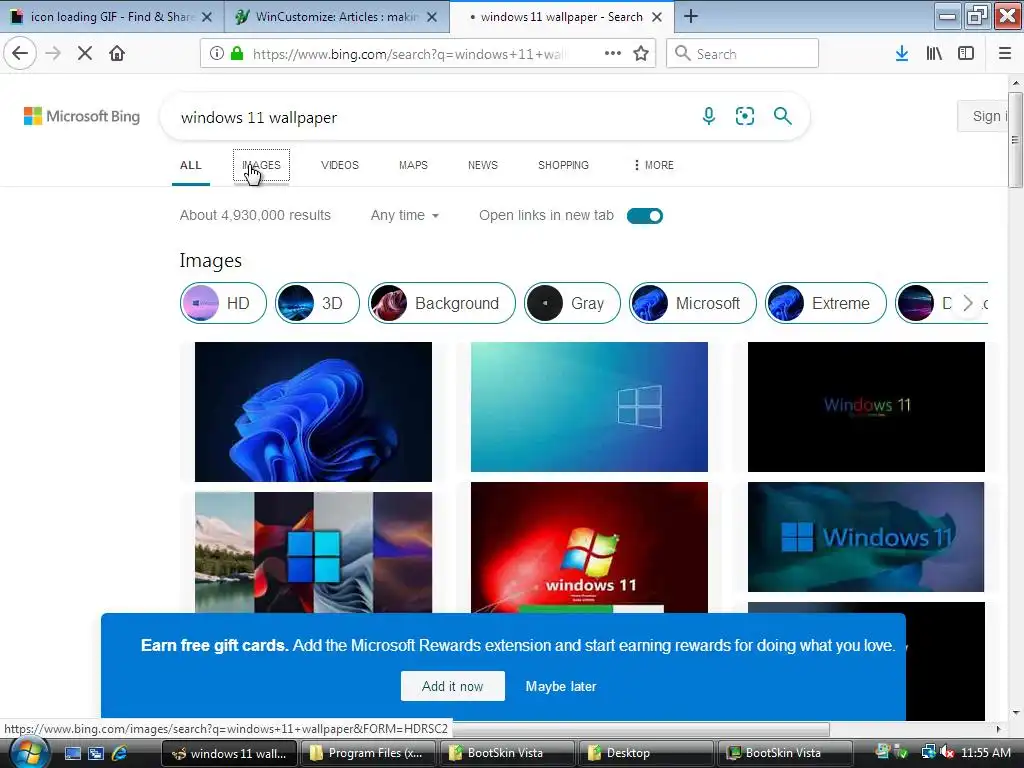Click Maybe later link
This screenshot has height=768, width=1024.
(x=560, y=686)
